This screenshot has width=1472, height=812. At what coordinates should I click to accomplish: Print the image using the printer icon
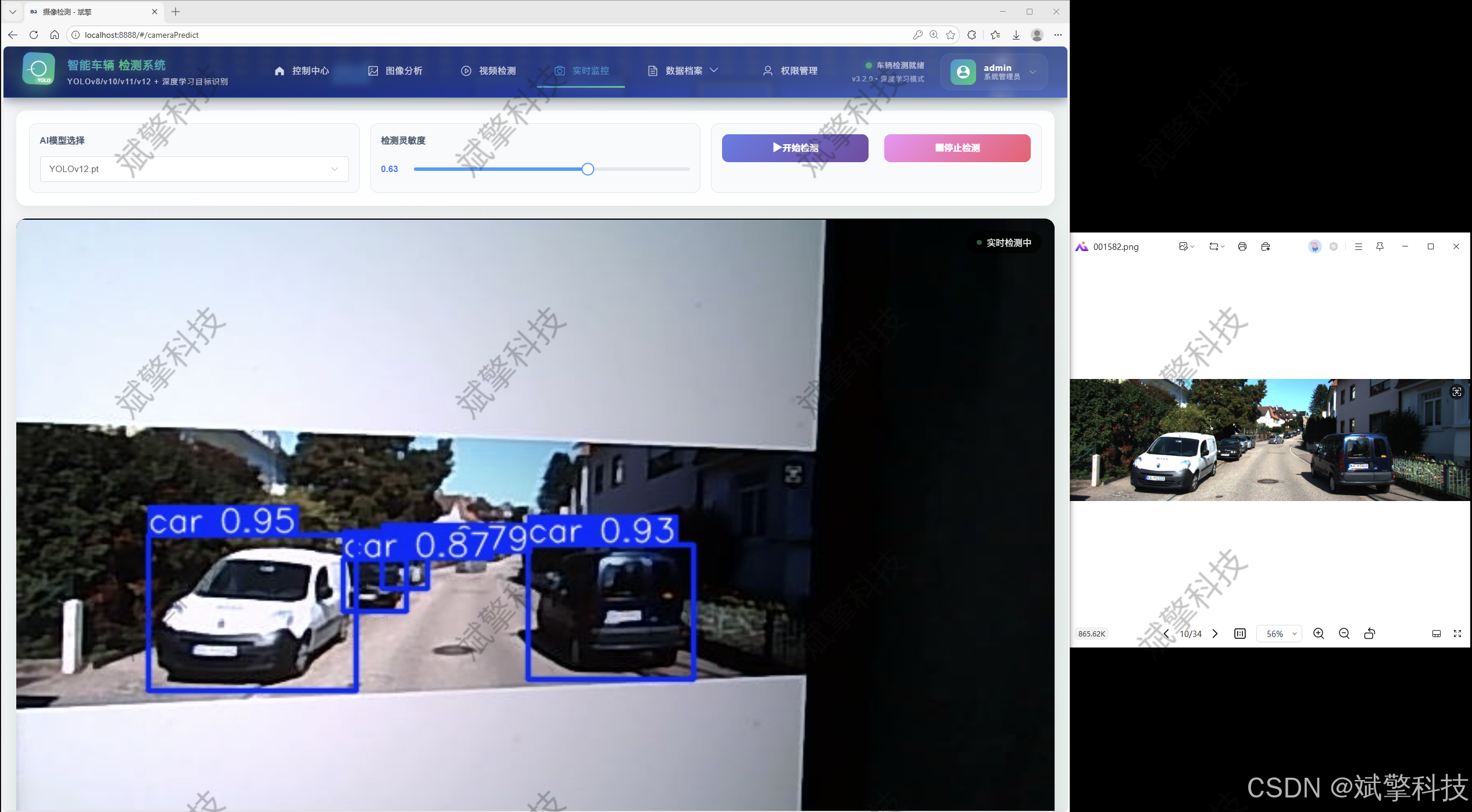pyautogui.click(x=1242, y=246)
